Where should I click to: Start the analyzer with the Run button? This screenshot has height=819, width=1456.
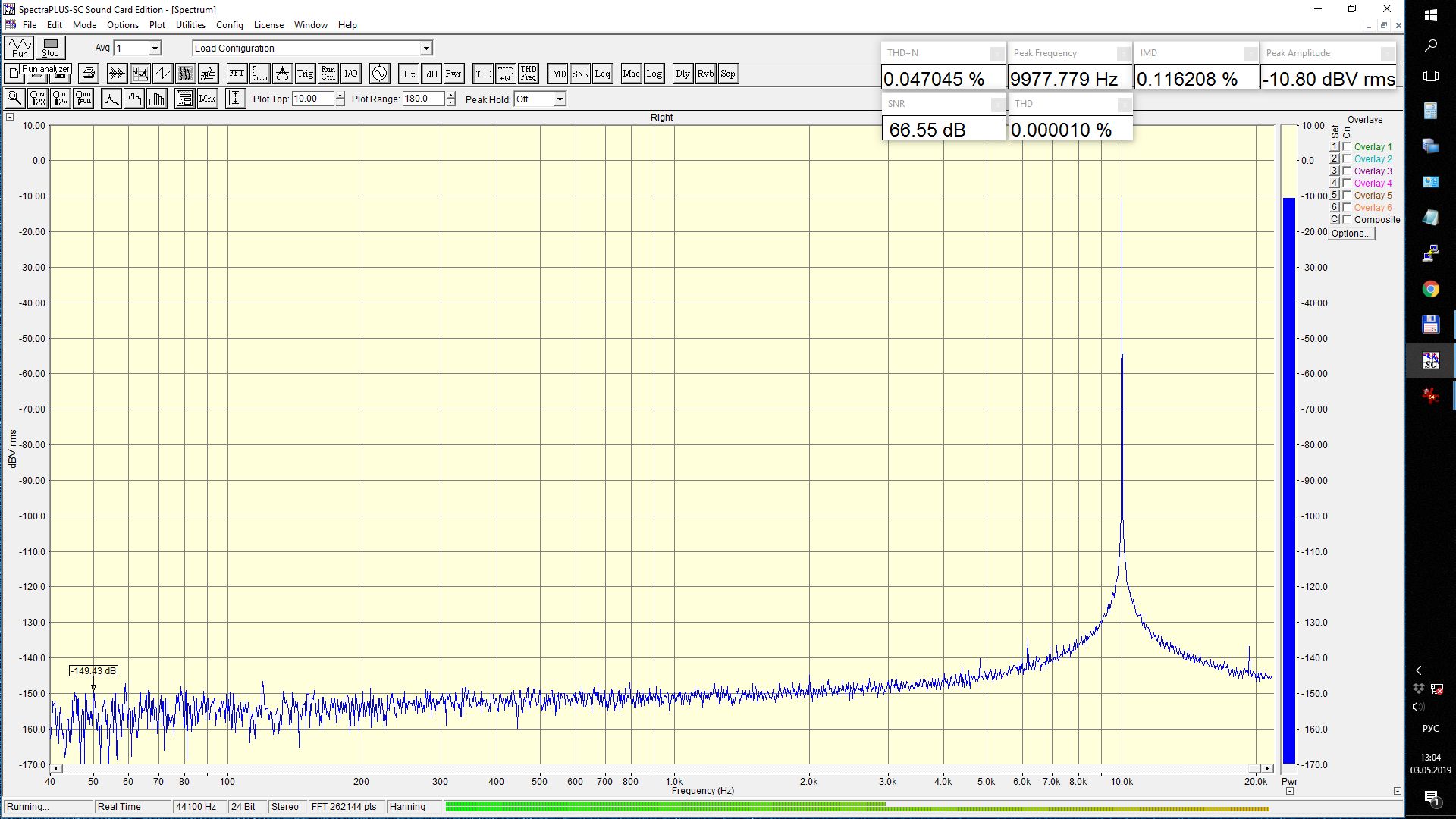point(20,48)
